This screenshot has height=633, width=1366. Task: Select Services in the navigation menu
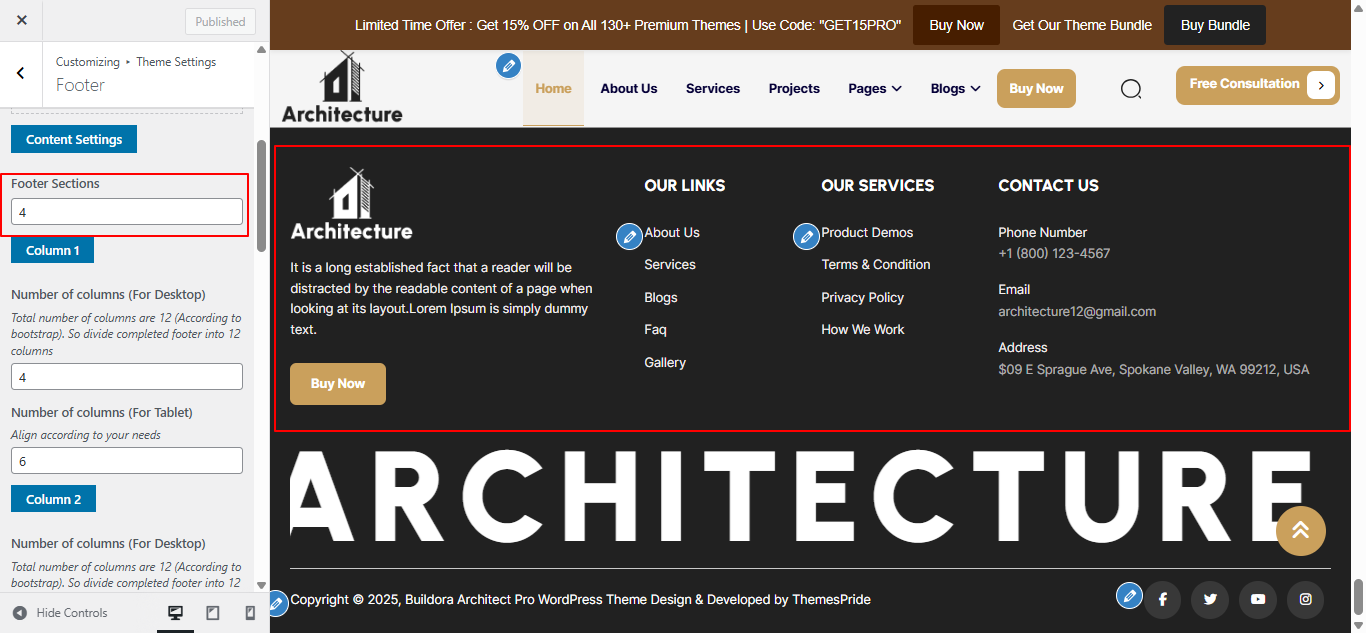(x=713, y=88)
